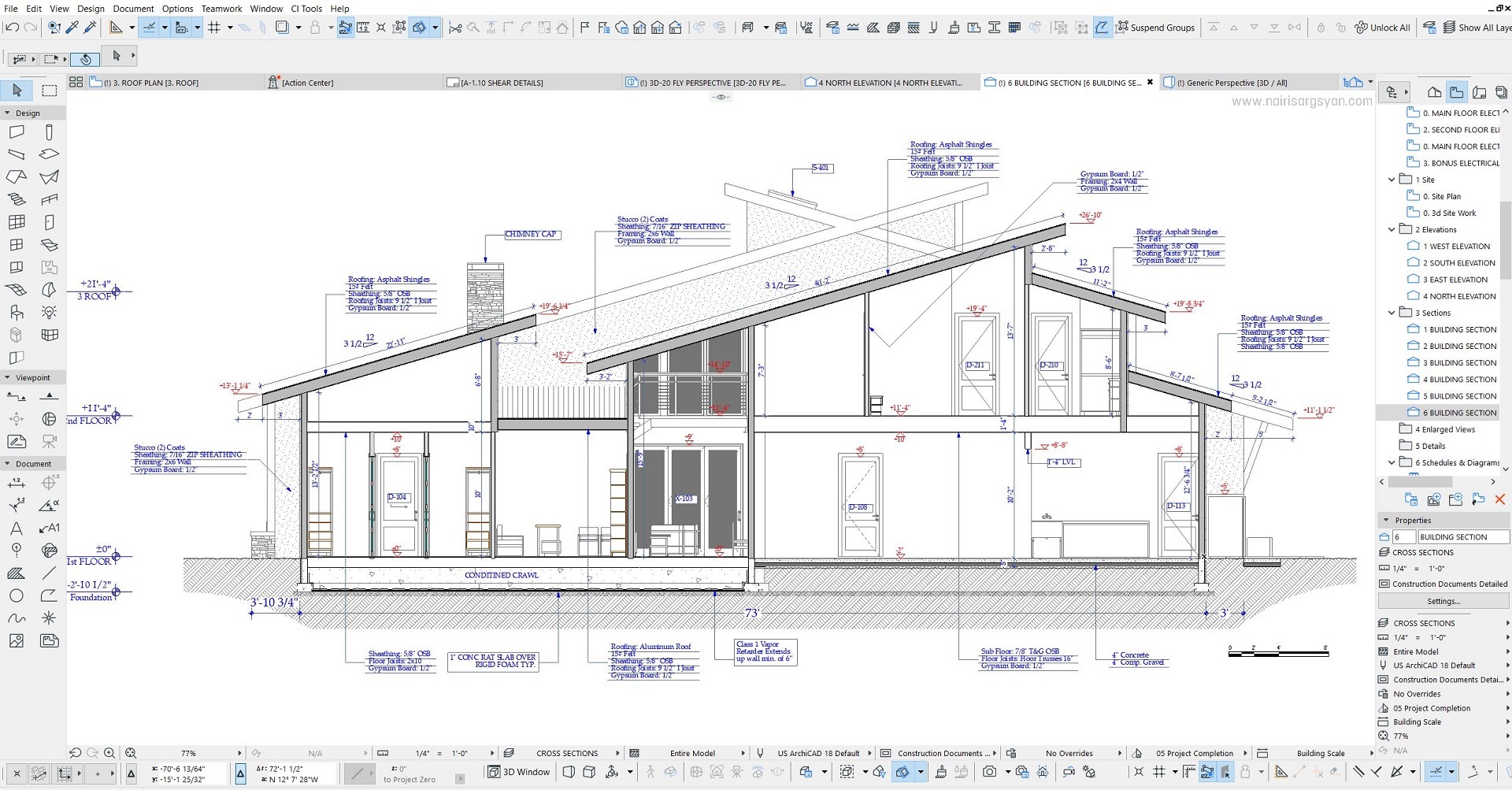Collapse the 3 Sections folder
Viewport: 1512px width, 790px height.
point(1392,313)
